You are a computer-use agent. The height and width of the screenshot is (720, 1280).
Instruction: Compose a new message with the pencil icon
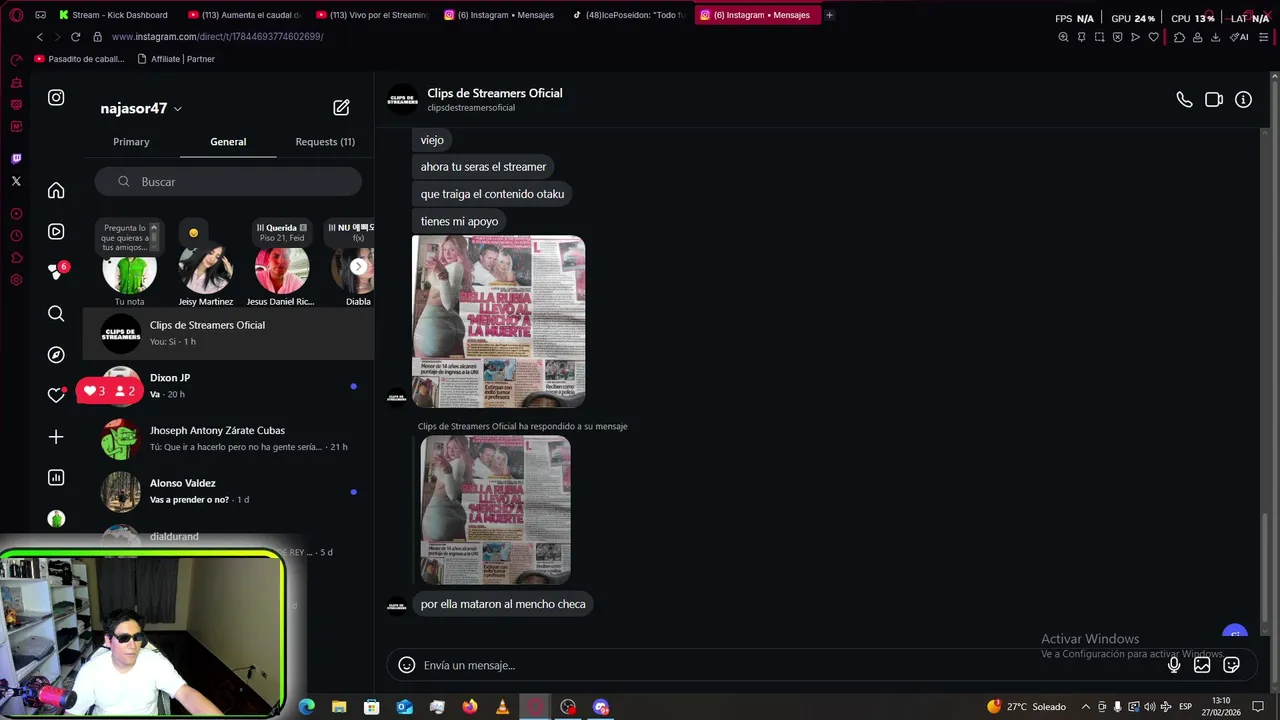[341, 108]
